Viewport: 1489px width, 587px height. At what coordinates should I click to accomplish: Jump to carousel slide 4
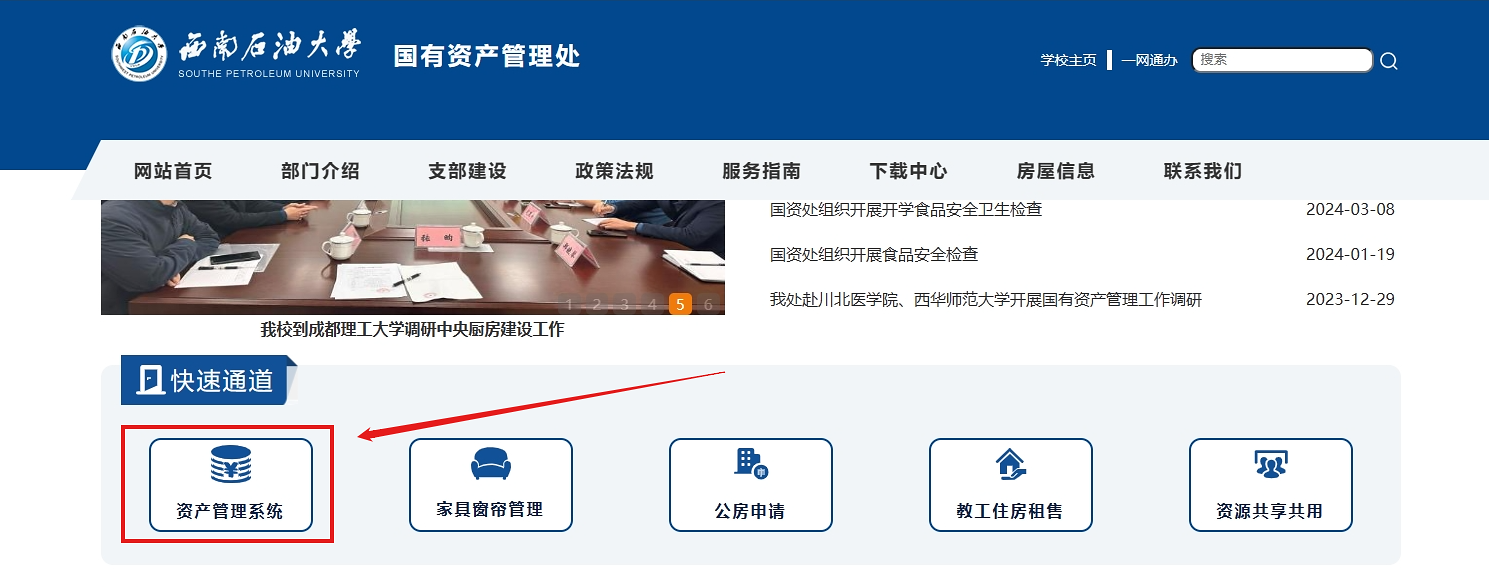tap(652, 305)
